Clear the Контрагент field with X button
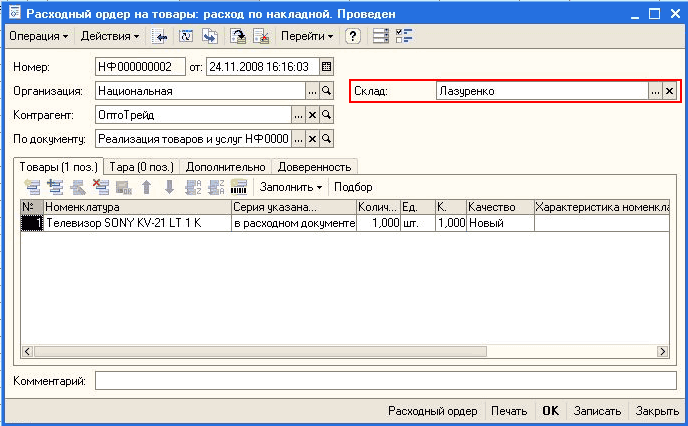This screenshot has height=426, width=688. 312,115
